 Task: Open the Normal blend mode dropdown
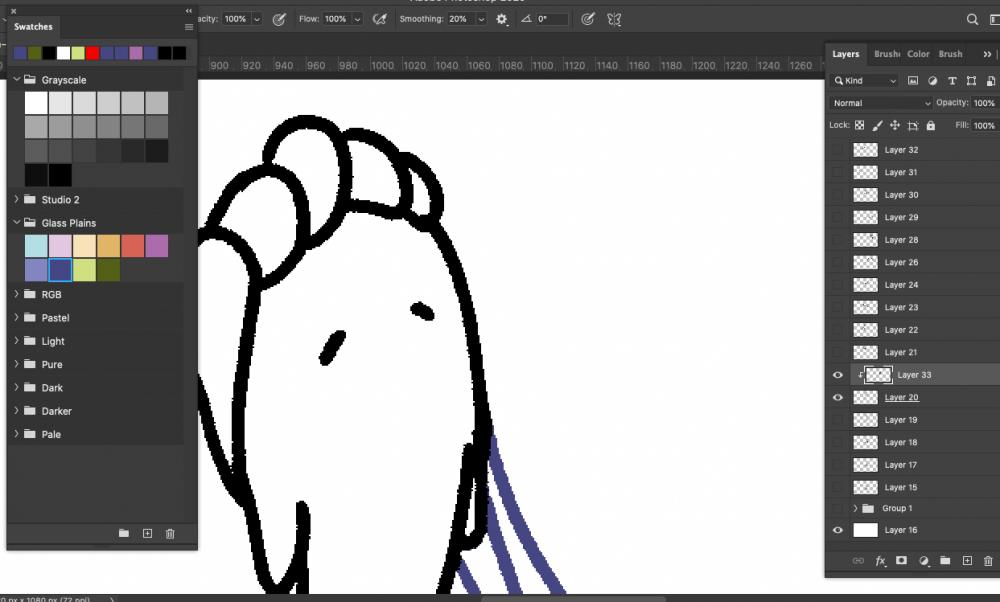point(881,103)
